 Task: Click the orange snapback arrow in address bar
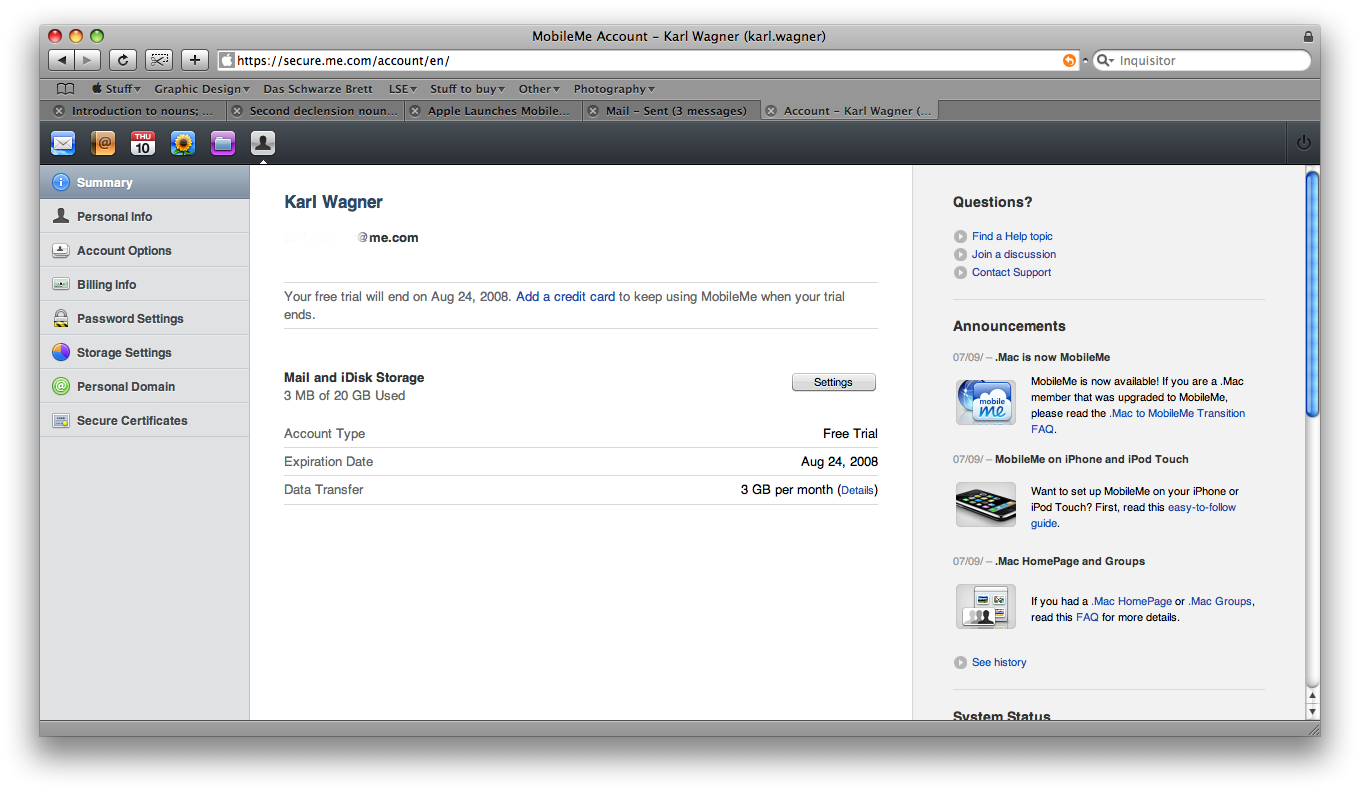tap(1069, 61)
